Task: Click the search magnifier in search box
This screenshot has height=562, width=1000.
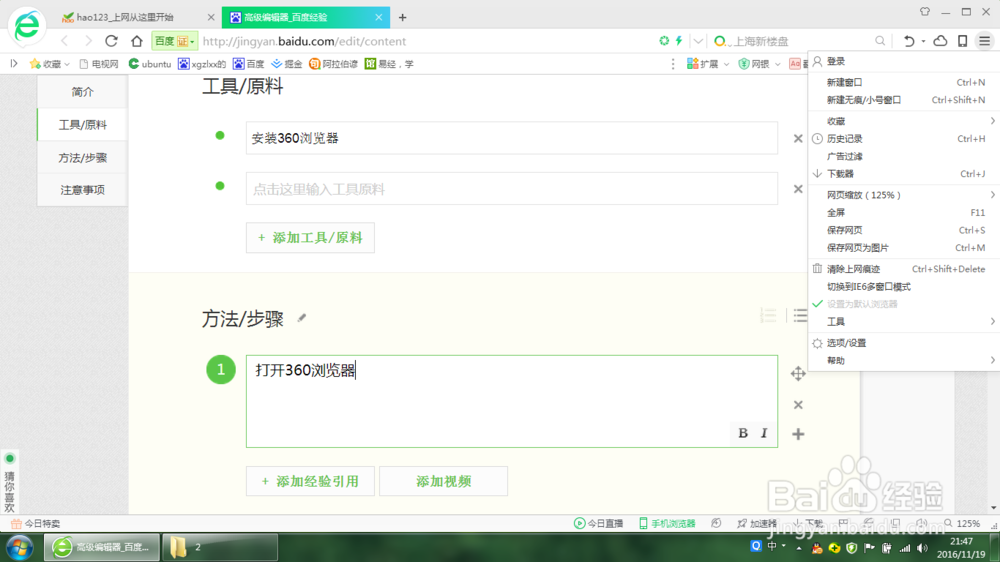Action: tap(880, 41)
